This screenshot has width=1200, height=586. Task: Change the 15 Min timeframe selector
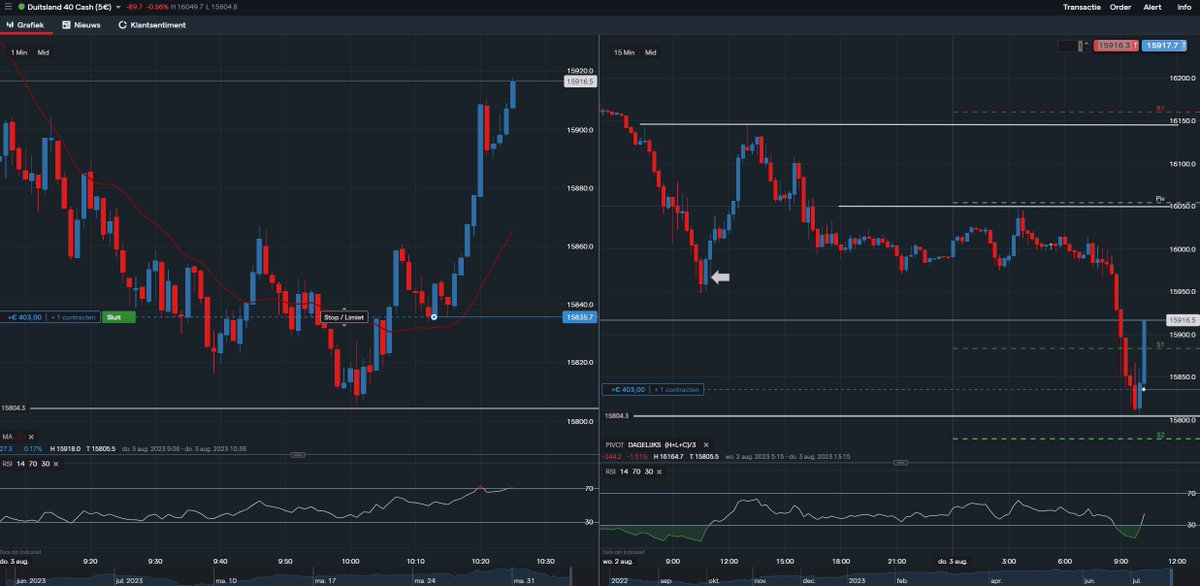624,52
